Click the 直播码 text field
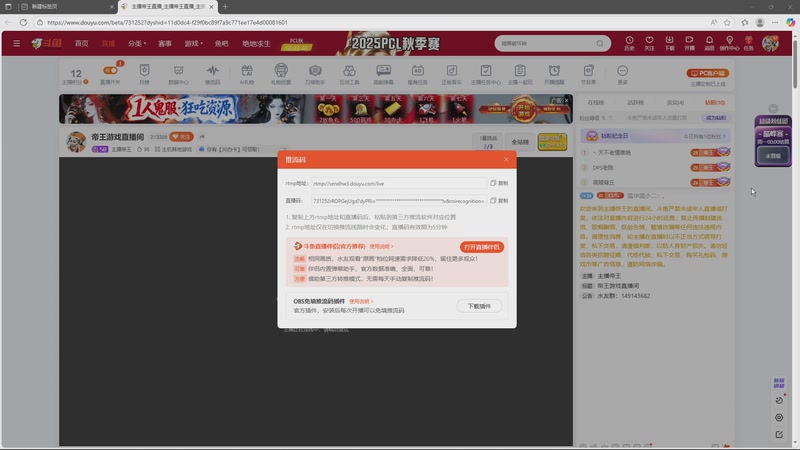800x450 pixels. tap(398, 201)
